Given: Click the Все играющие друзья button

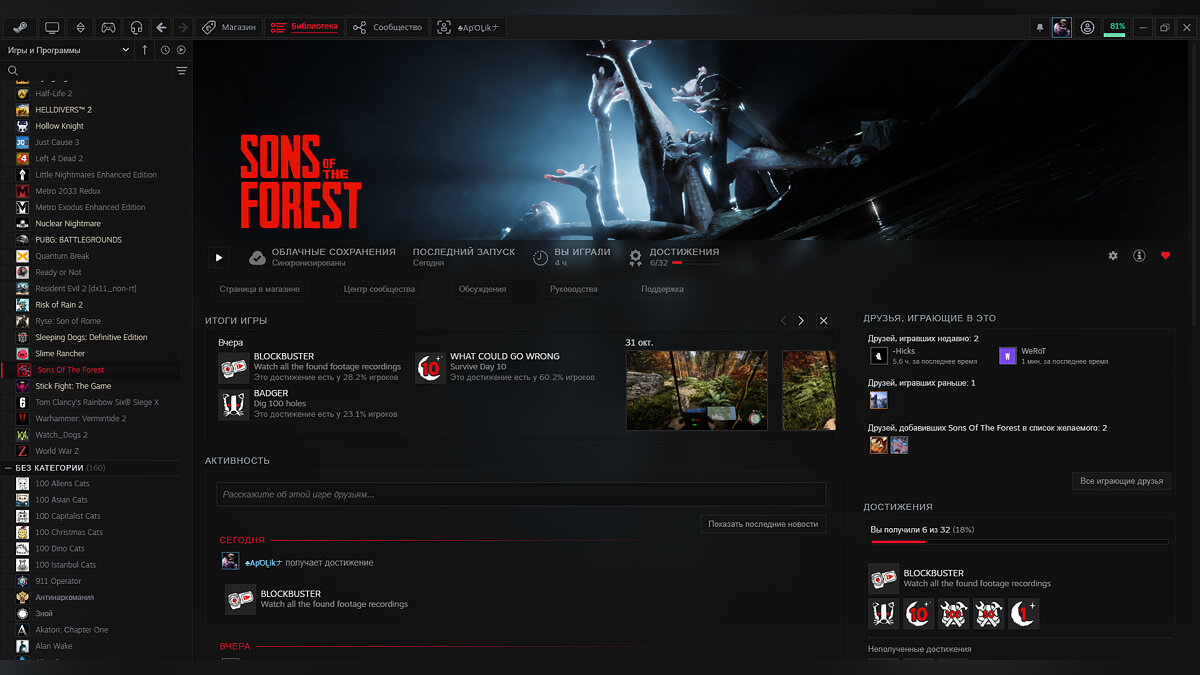Looking at the screenshot, I should 1121,481.
